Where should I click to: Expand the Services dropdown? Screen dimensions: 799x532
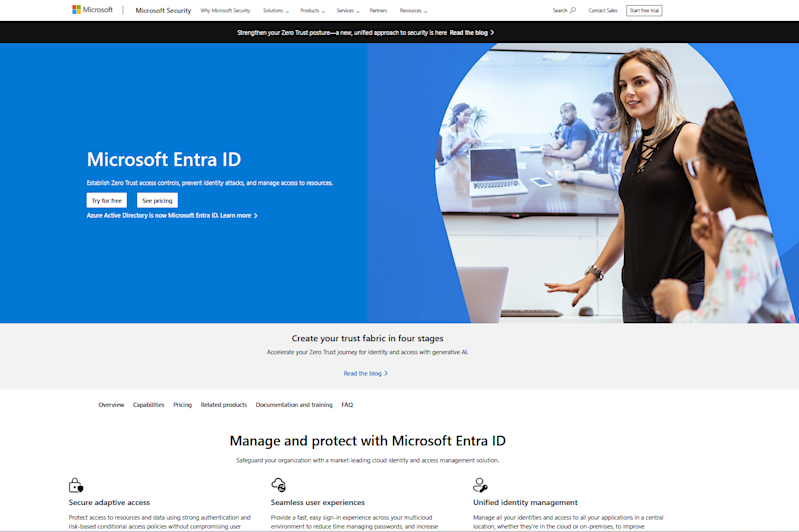click(348, 10)
